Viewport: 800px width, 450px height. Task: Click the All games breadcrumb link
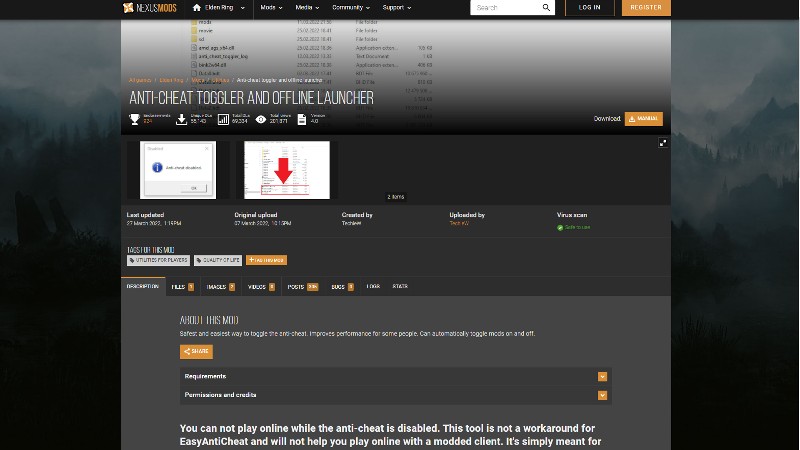140,81
